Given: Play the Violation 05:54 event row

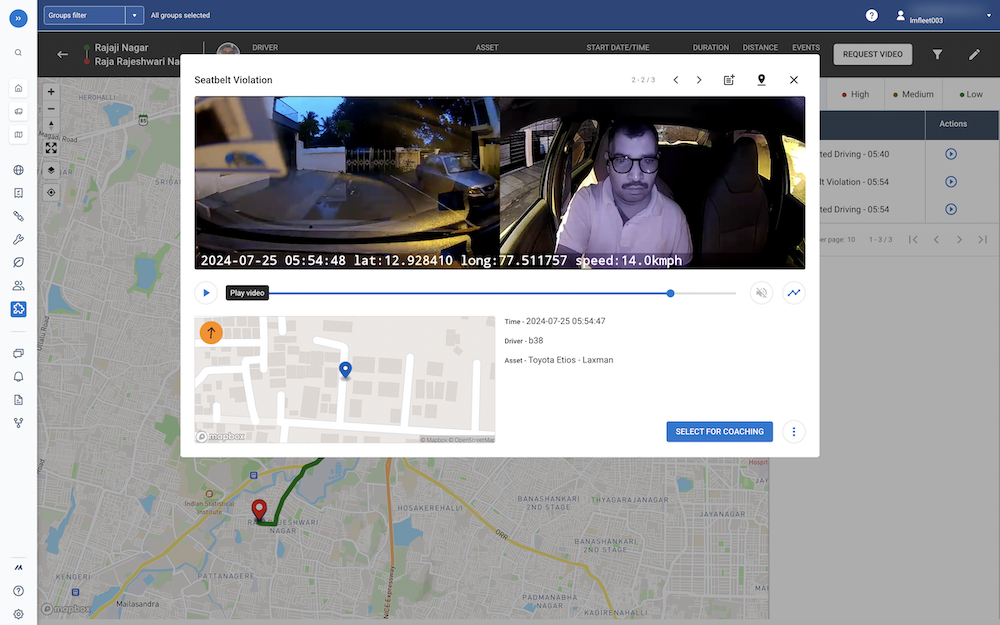Looking at the screenshot, I should [x=950, y=182].
